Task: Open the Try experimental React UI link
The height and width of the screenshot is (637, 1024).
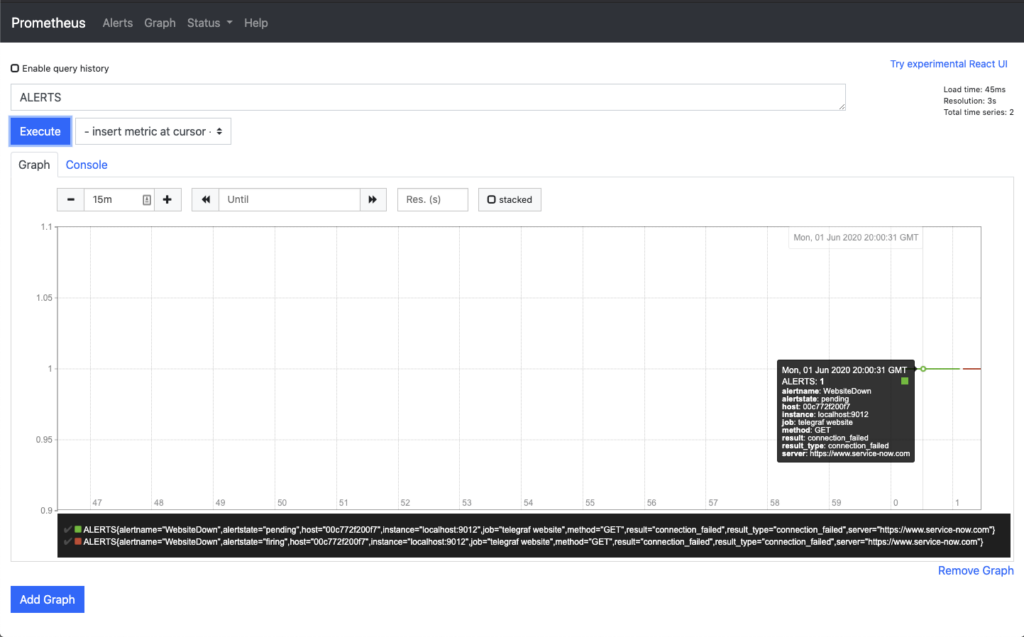Action: coord(948,64)
